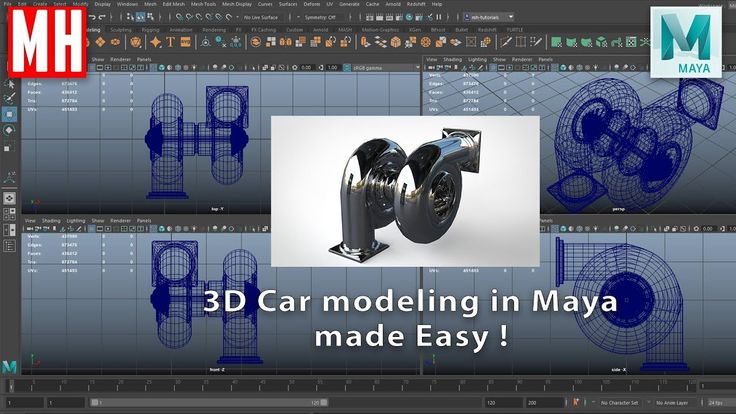Open Panels menu of the top-left viewport
This screenshot has height=414, width=736.
click(144, 60)
